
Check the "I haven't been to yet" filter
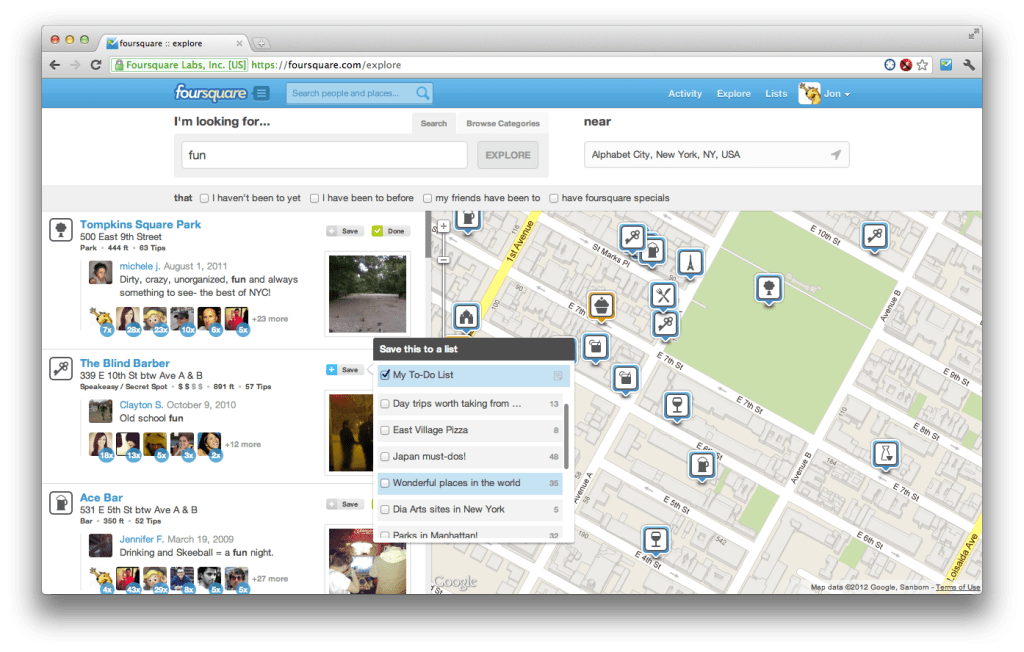205,198
